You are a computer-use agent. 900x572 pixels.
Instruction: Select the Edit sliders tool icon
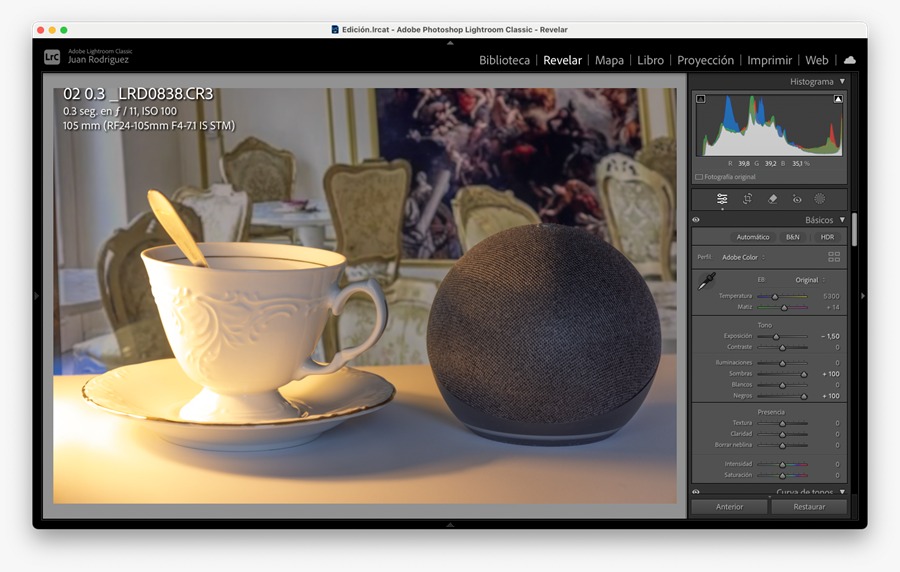722,199
